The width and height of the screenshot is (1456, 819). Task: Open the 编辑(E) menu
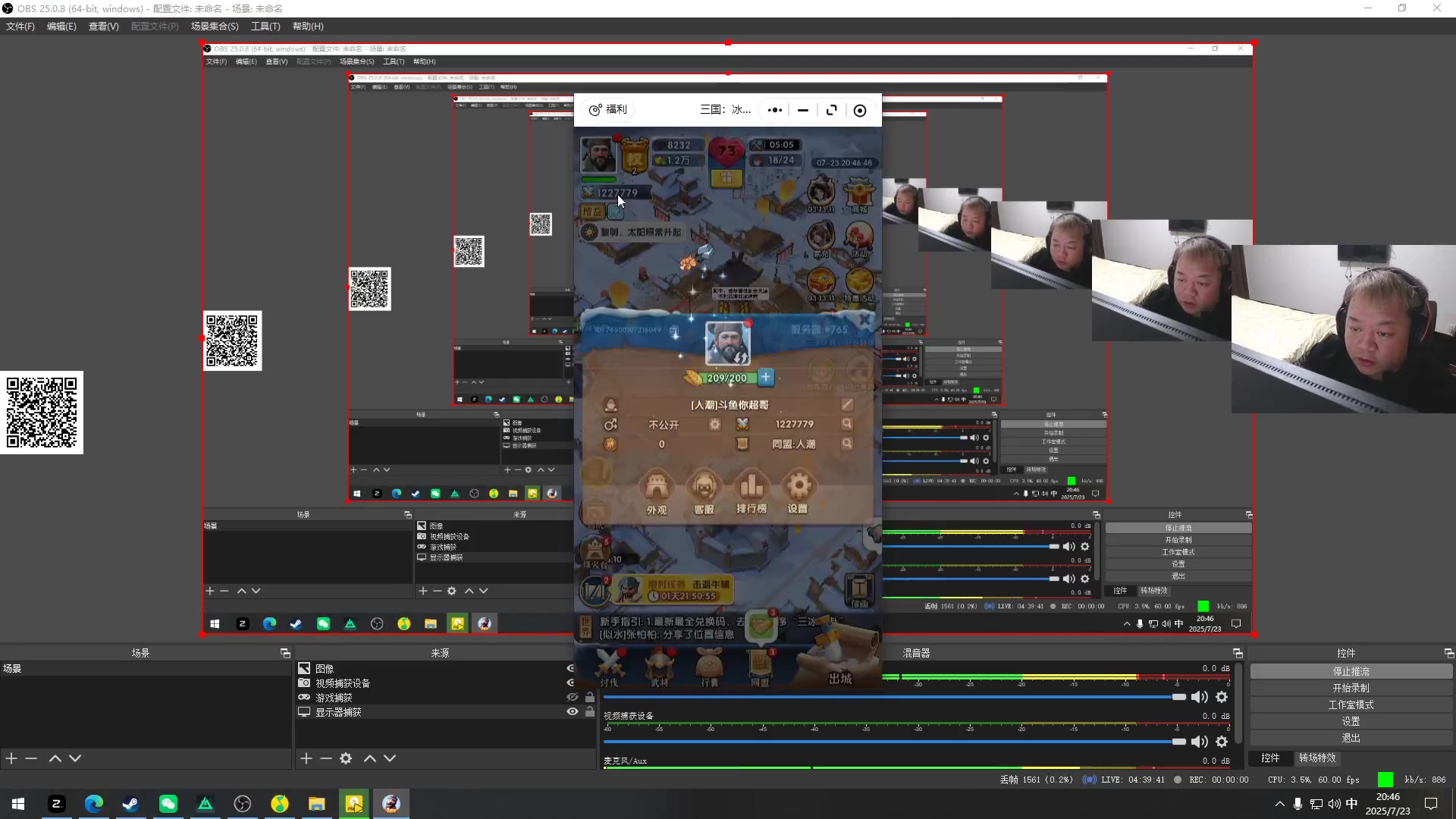point(61,27)
